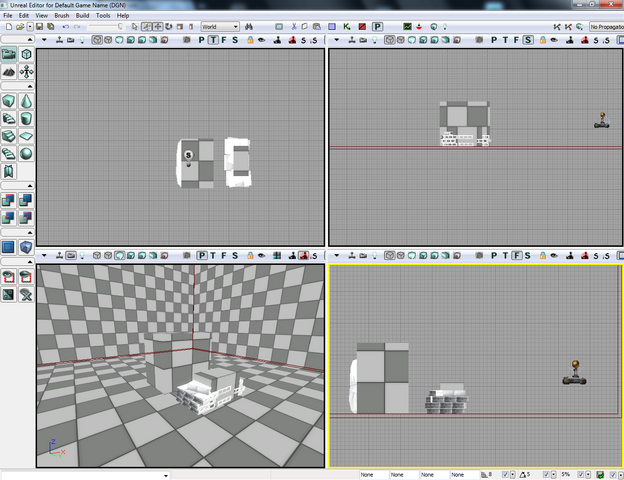The height and width of the screenshot is (480, 624).
Task: Click the Cut scissors icon
Action: pos(294,27)
